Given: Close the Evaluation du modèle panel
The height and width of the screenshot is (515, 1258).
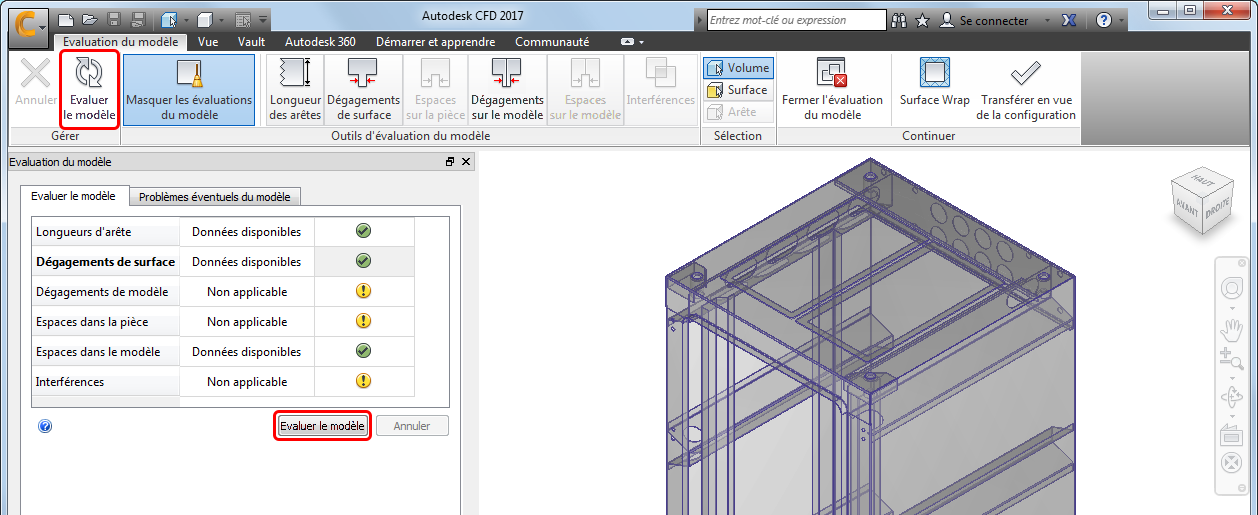Looking at the screenshot, I should 466,161.
